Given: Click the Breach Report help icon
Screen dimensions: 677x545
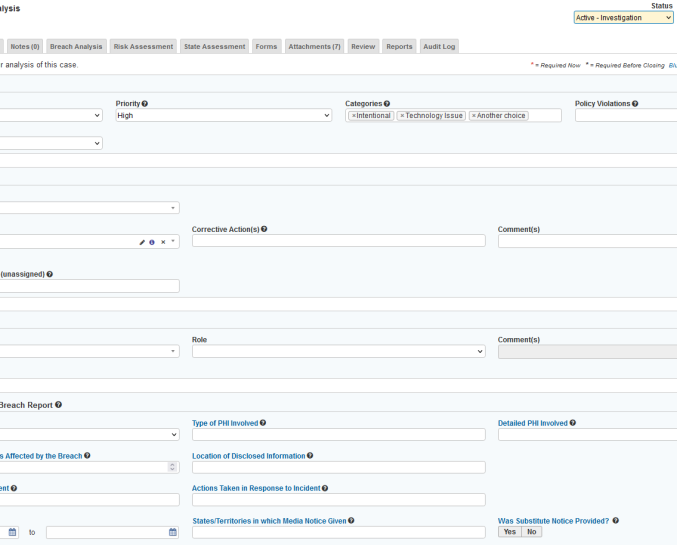Looking at the screenshot, I should tap(58, 404).
